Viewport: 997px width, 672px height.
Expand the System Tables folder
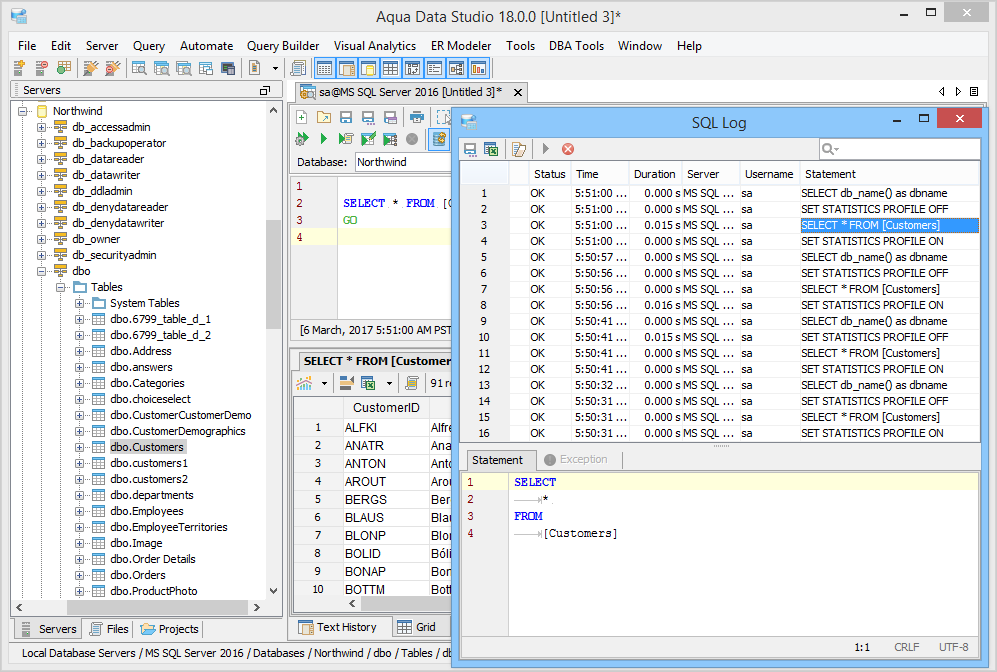(80, 303)
